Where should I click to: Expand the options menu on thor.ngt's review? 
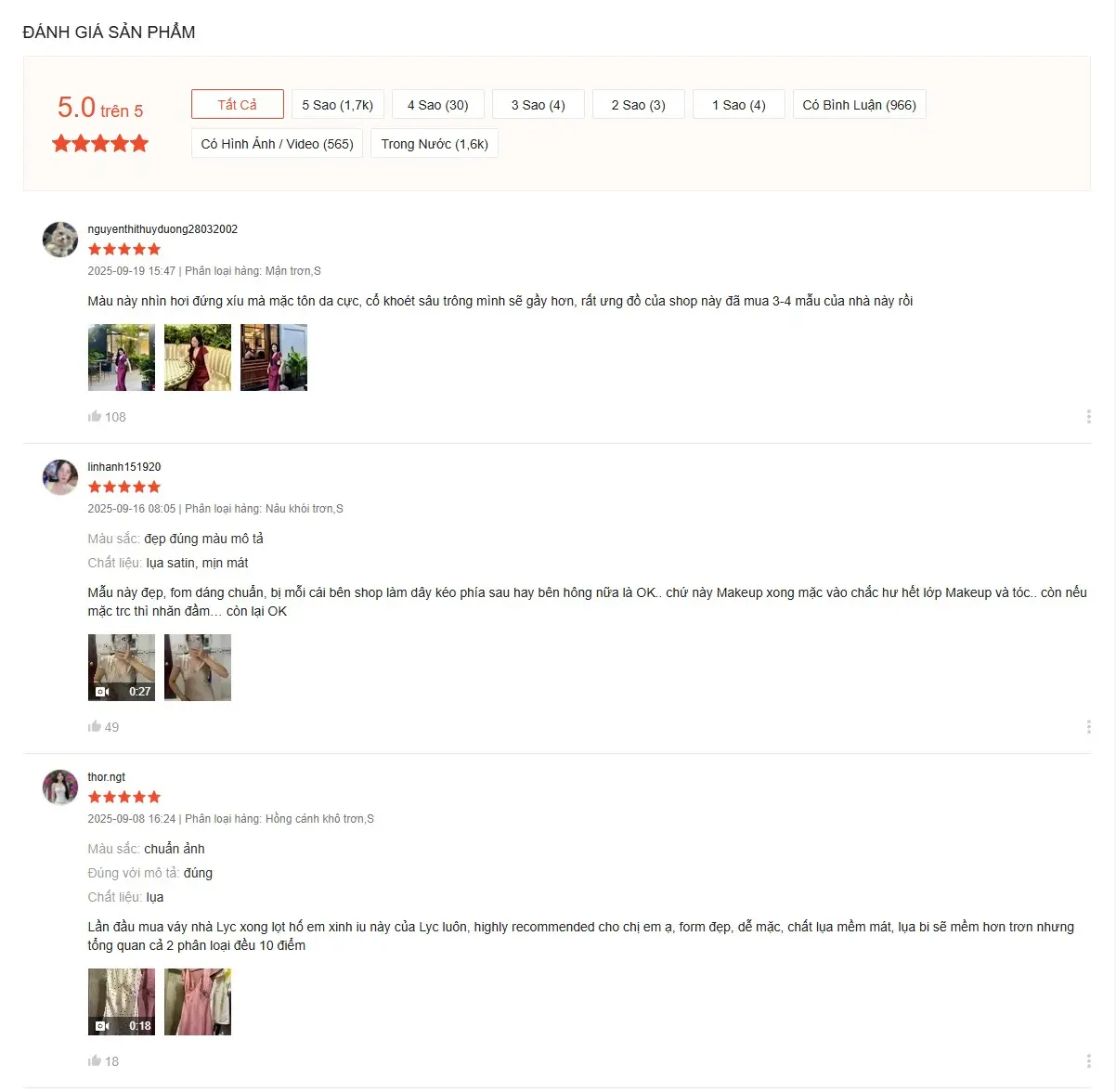1088,1061
